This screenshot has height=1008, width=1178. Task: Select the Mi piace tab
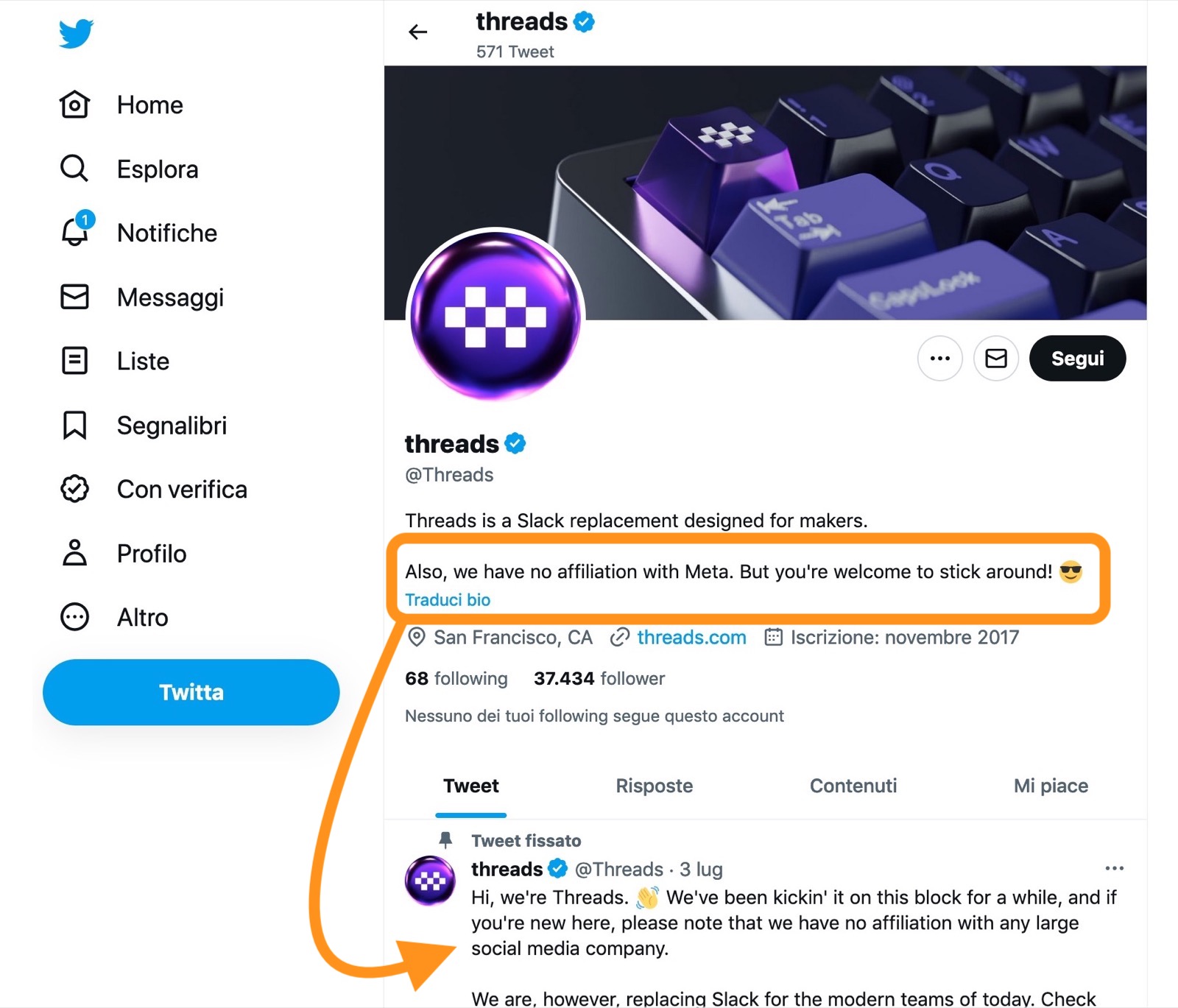click(x=1051, y=786)
